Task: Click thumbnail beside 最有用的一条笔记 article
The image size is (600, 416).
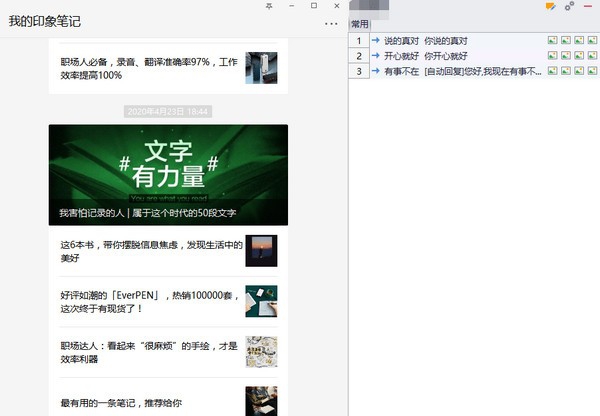Action: tap(261, 401)
